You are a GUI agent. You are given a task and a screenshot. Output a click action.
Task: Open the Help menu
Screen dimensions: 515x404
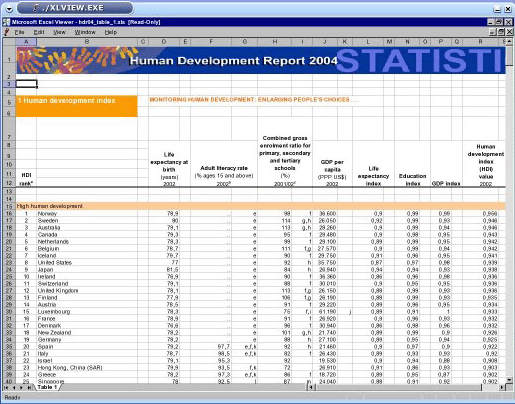click(111, 32)
